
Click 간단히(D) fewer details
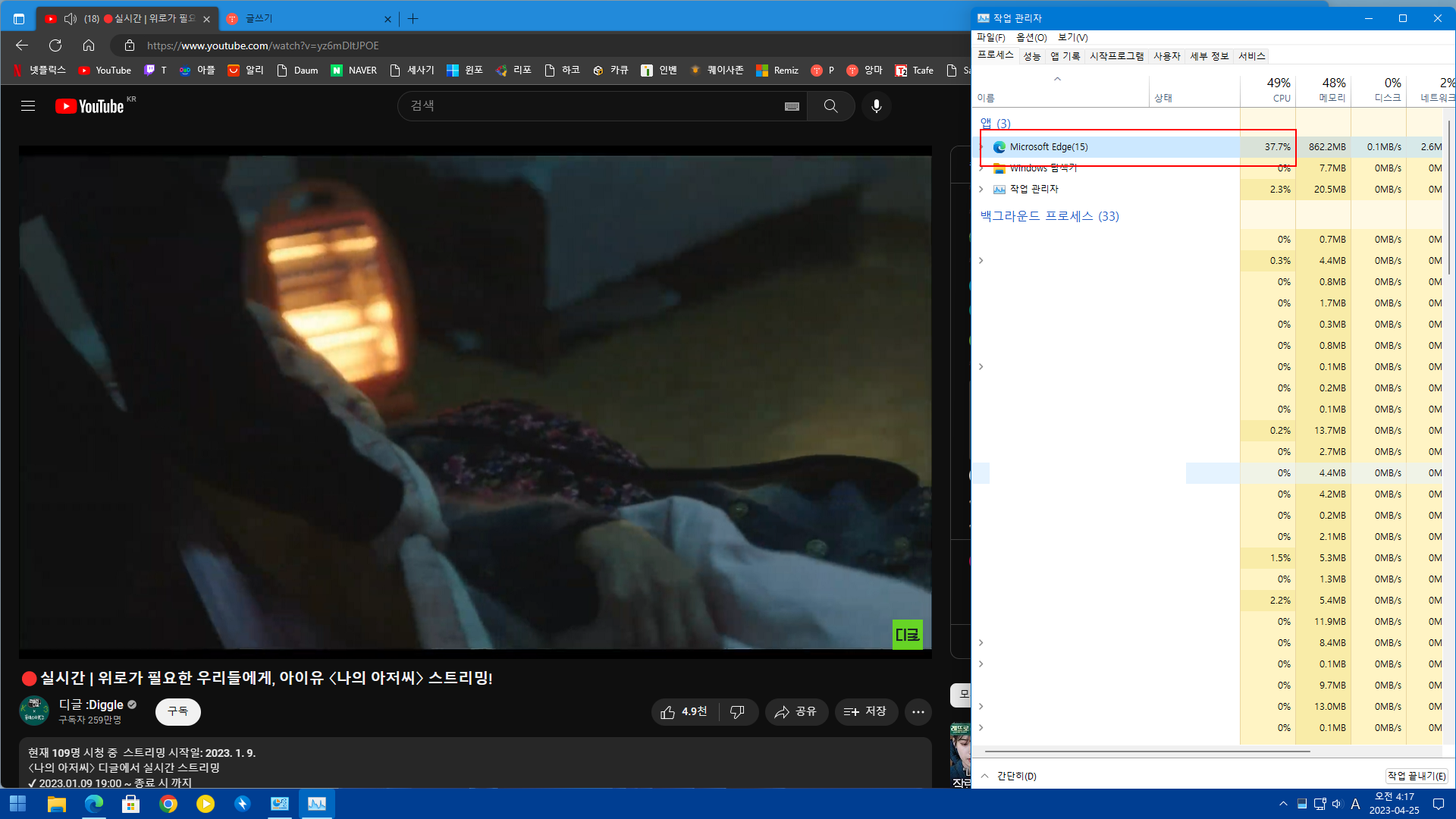coord(1009,776)
